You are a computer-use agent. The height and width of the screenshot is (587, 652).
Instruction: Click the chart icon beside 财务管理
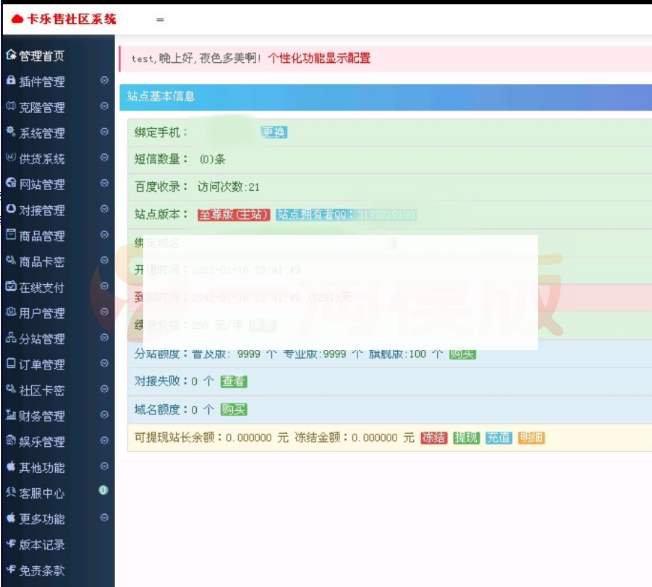[10, 415]
